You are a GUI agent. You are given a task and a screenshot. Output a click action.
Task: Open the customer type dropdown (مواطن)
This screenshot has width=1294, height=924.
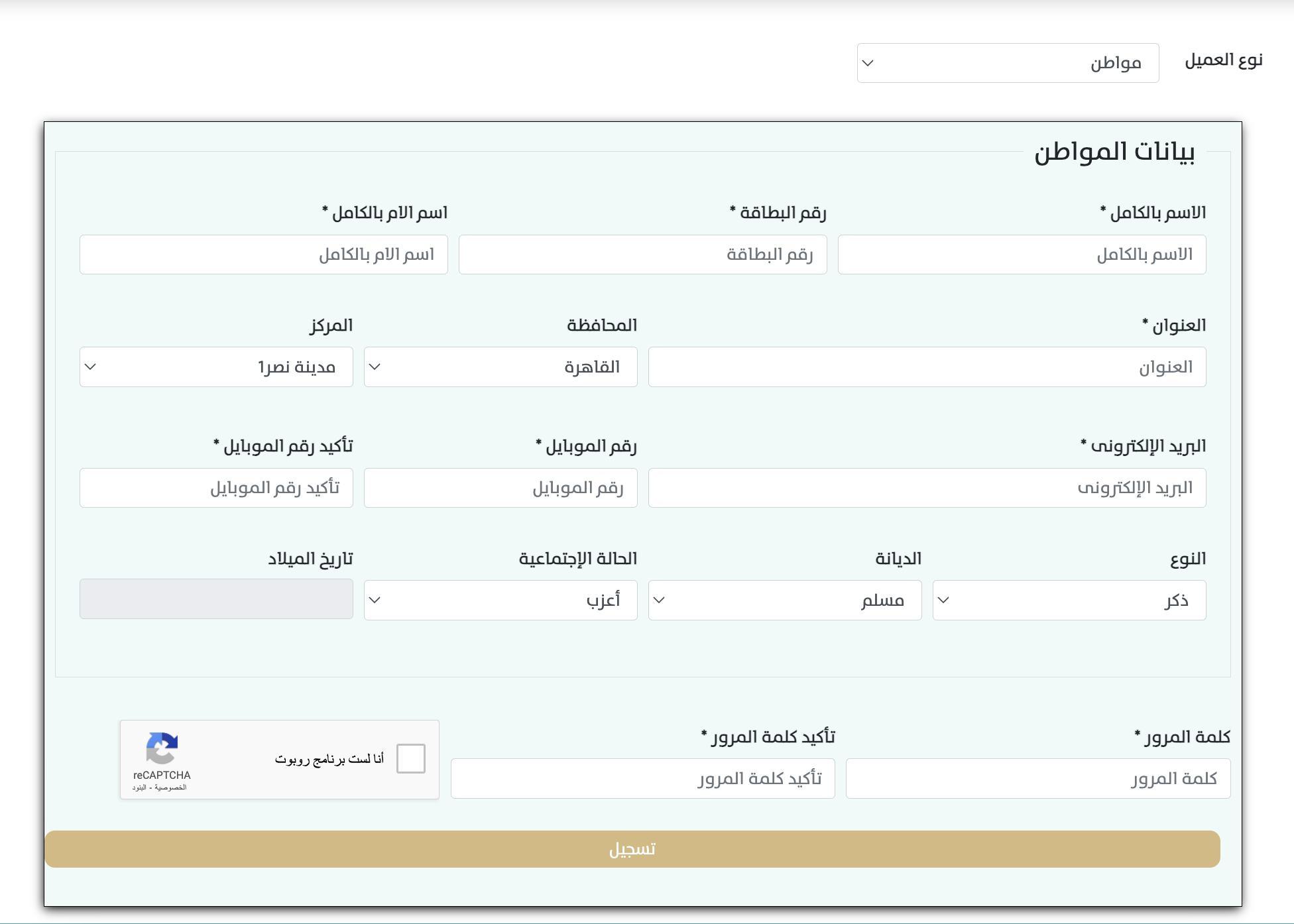pos(1007,63)
